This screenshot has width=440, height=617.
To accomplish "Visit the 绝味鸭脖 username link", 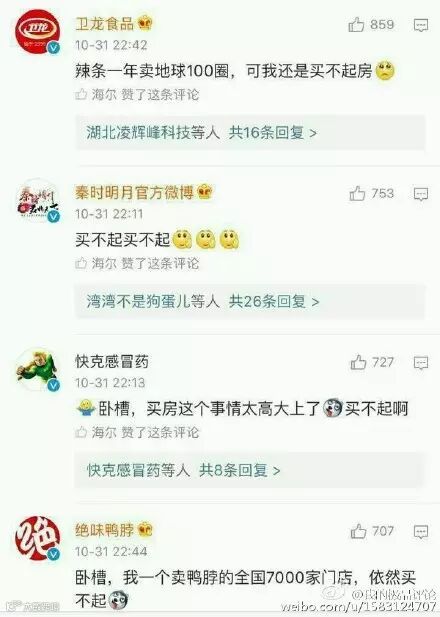I will (105, 530).
